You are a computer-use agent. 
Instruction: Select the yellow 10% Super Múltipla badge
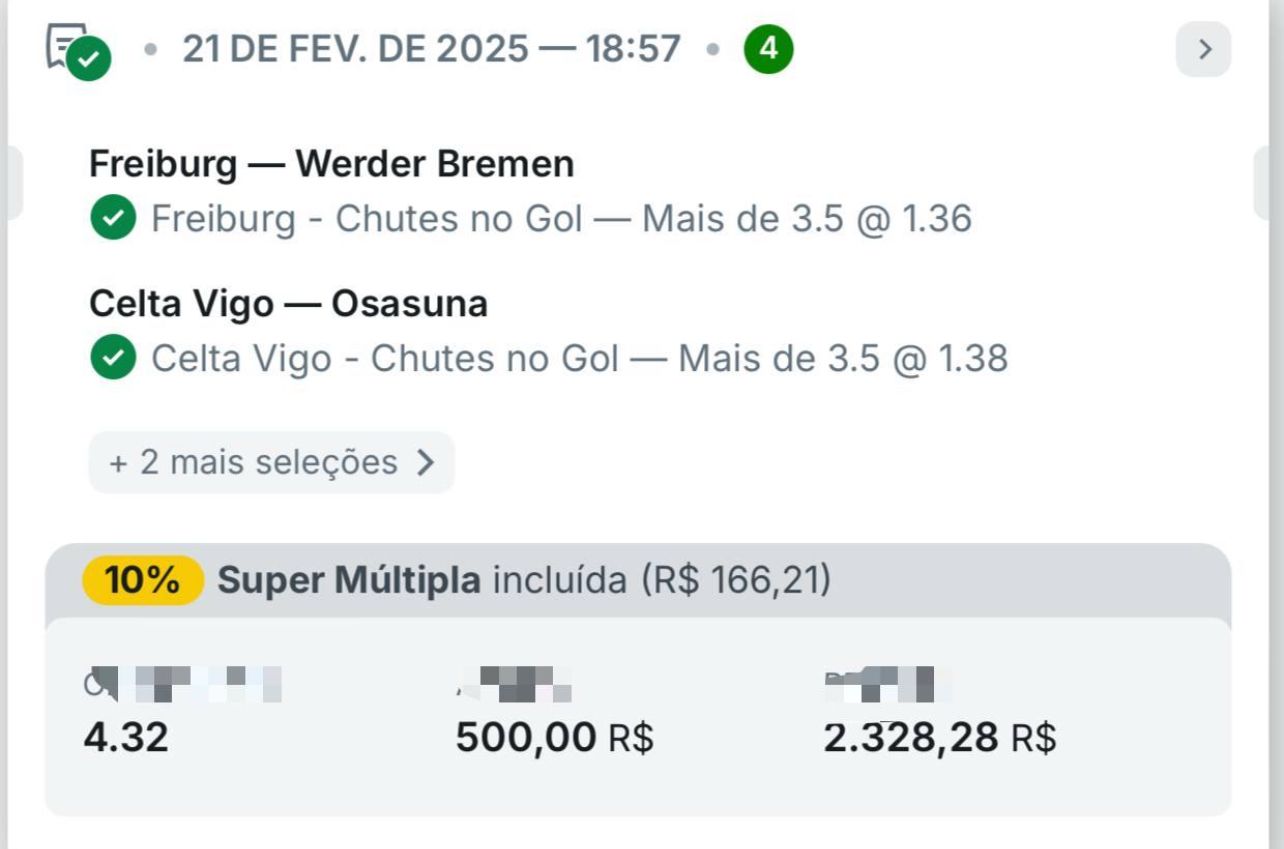[141, 580]
